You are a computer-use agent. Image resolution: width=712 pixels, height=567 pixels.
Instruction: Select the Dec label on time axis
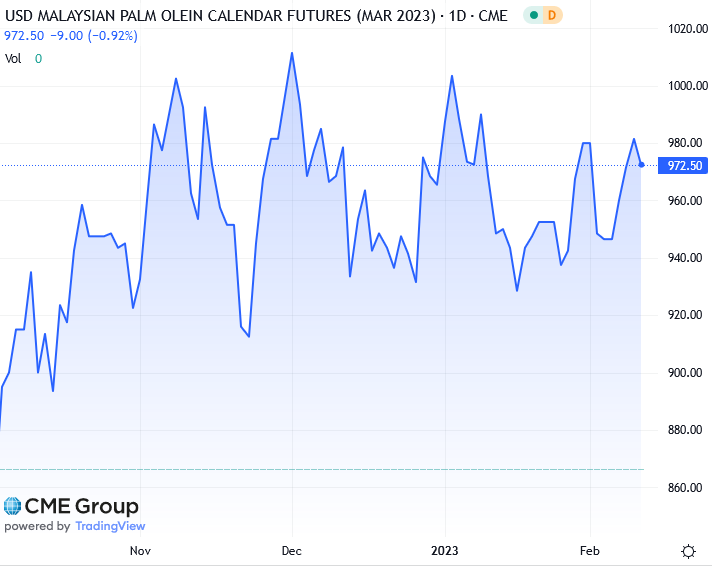pyautogui.click(x=292, y=551)
